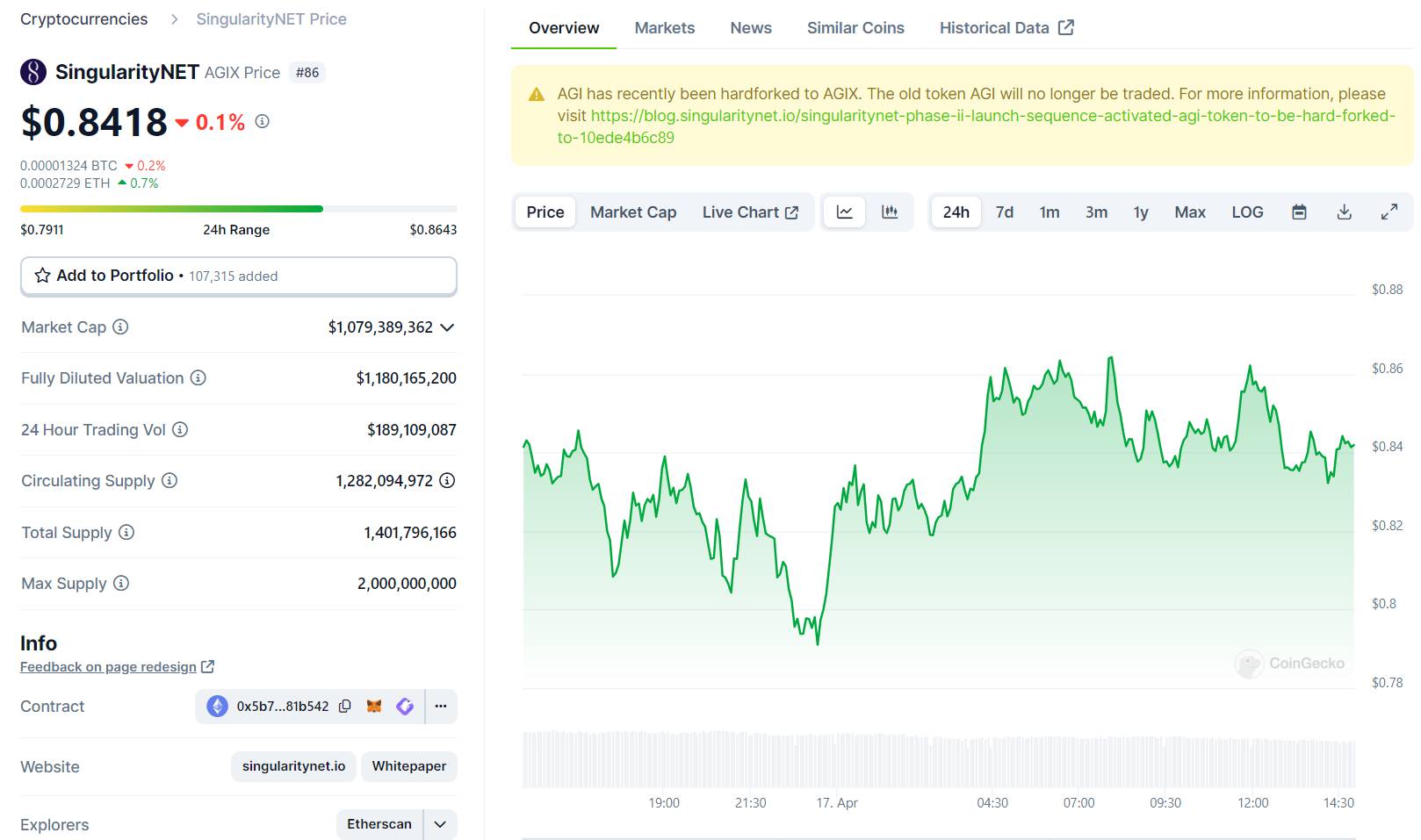This screenshot has width=1421, height=840.
Task: Open the Overview tab
Action: click(564, 27)
